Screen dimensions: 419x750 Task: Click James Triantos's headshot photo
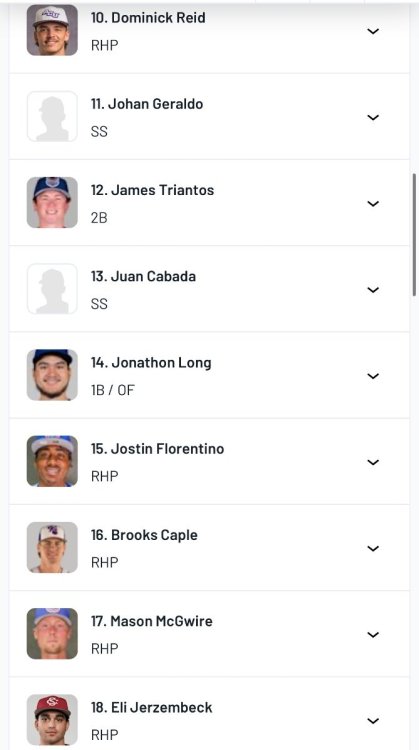click(x=52, y=202)
